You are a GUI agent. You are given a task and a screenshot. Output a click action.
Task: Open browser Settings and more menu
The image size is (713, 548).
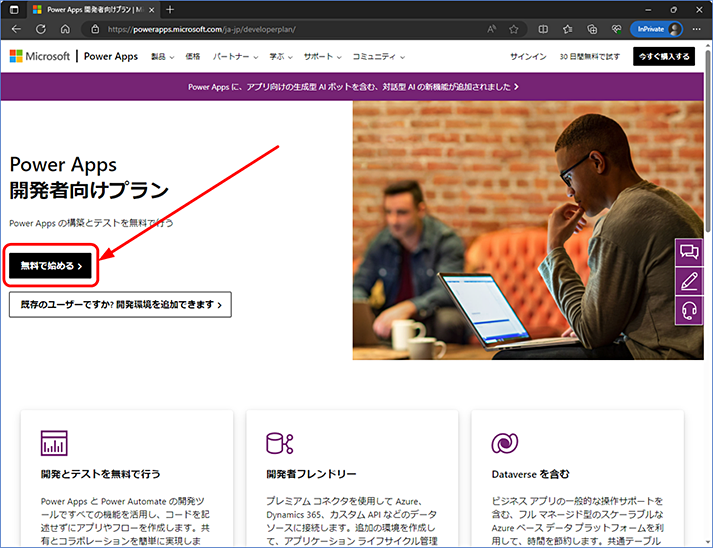(x=697, y=29)
